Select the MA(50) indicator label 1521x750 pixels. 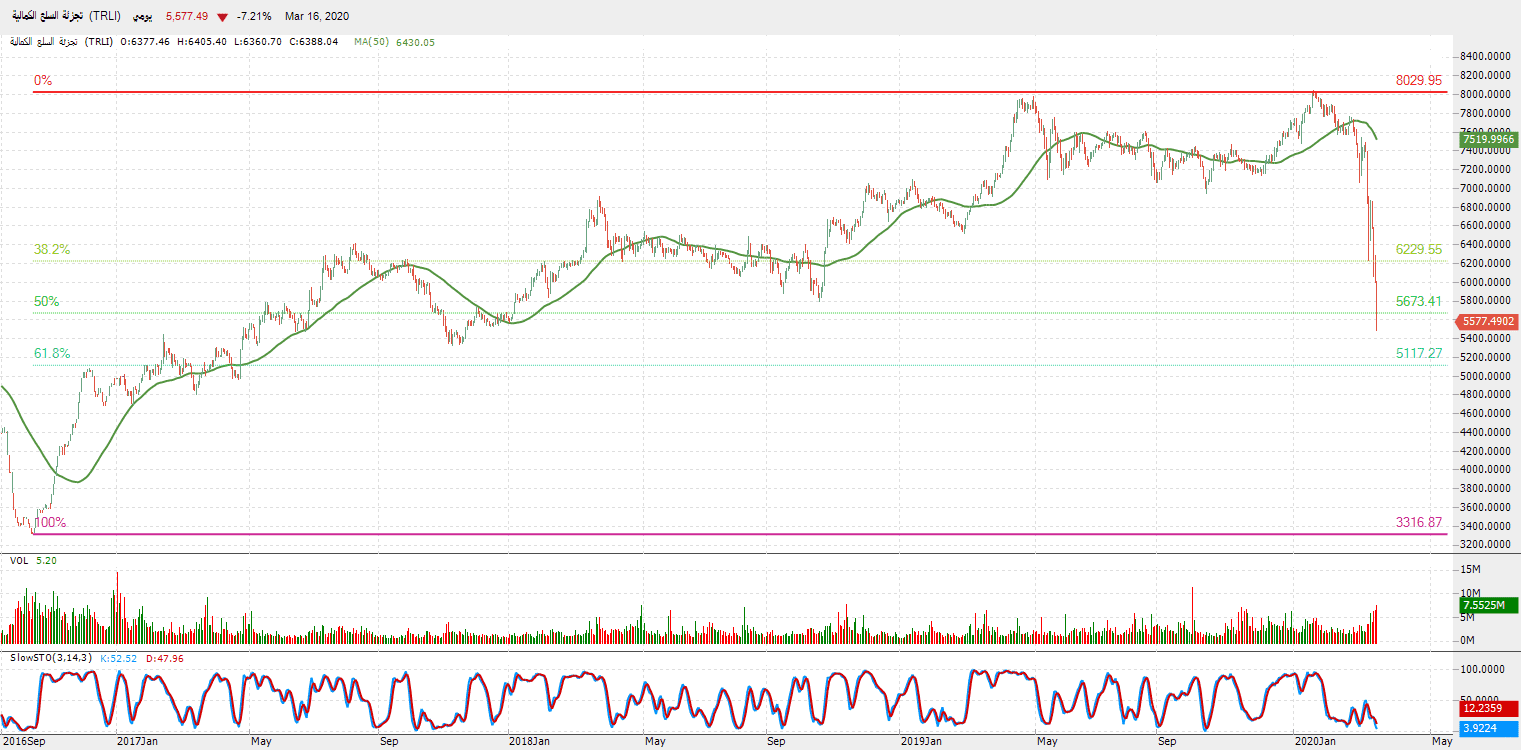pos(372,42)
